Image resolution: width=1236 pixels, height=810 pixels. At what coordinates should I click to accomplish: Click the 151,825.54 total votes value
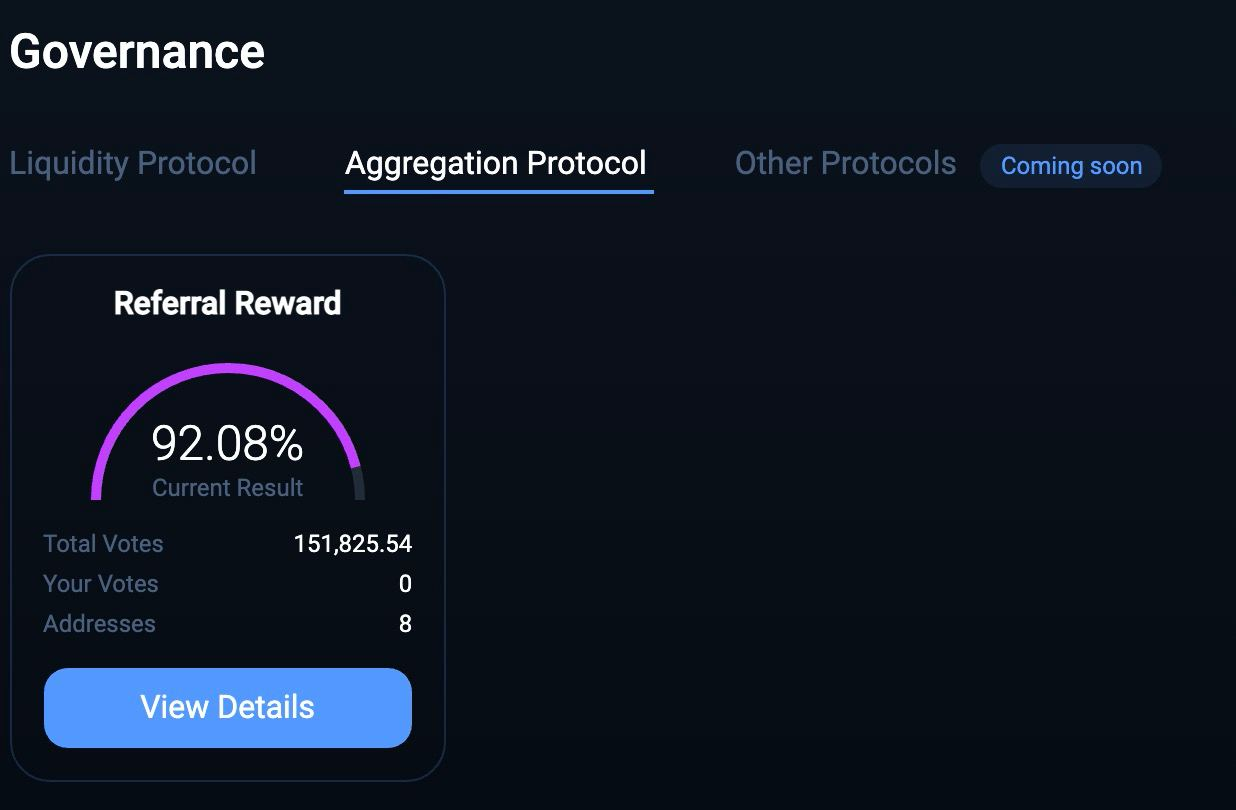[353, 544]
